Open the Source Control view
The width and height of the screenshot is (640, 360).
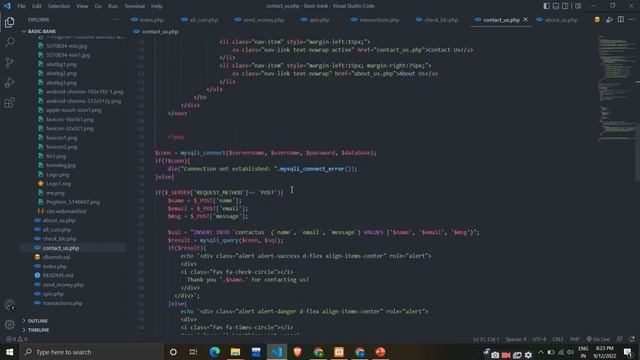[10, 62]
